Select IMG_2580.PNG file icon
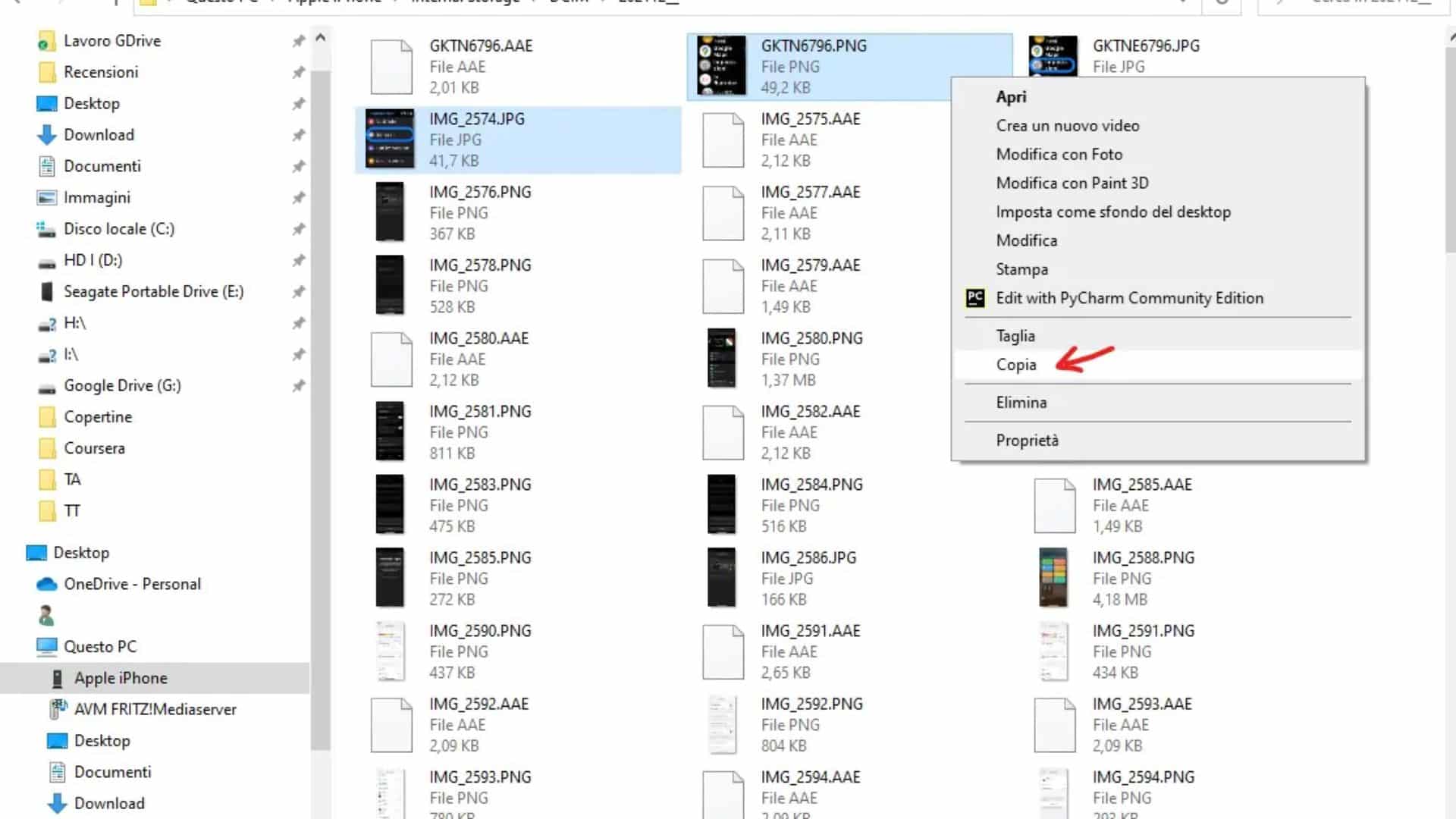This screenshot has height=819, width=1456. tap(721, 358)
